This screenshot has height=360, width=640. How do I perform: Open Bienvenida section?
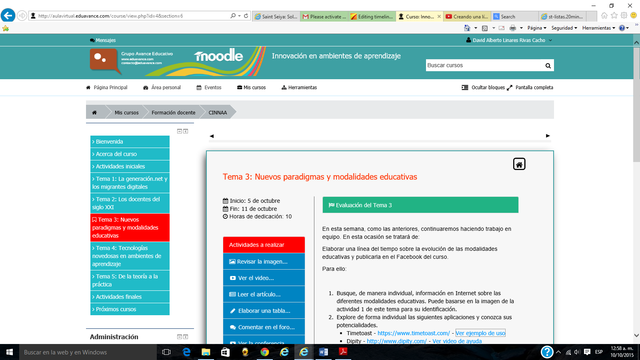[x=130, y=142]
